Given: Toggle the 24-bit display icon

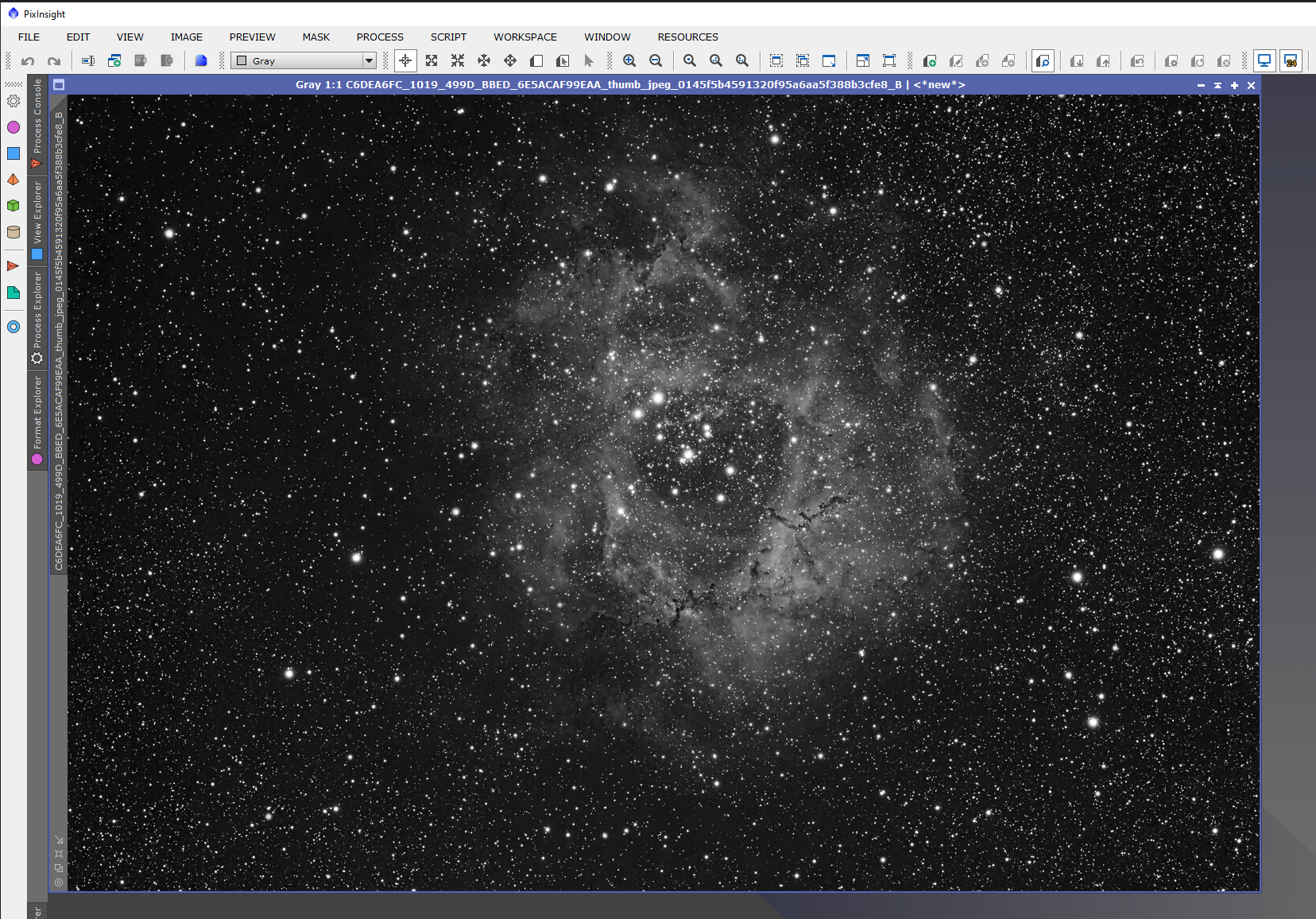Looking at the screenshot, I should (1291, 61).
